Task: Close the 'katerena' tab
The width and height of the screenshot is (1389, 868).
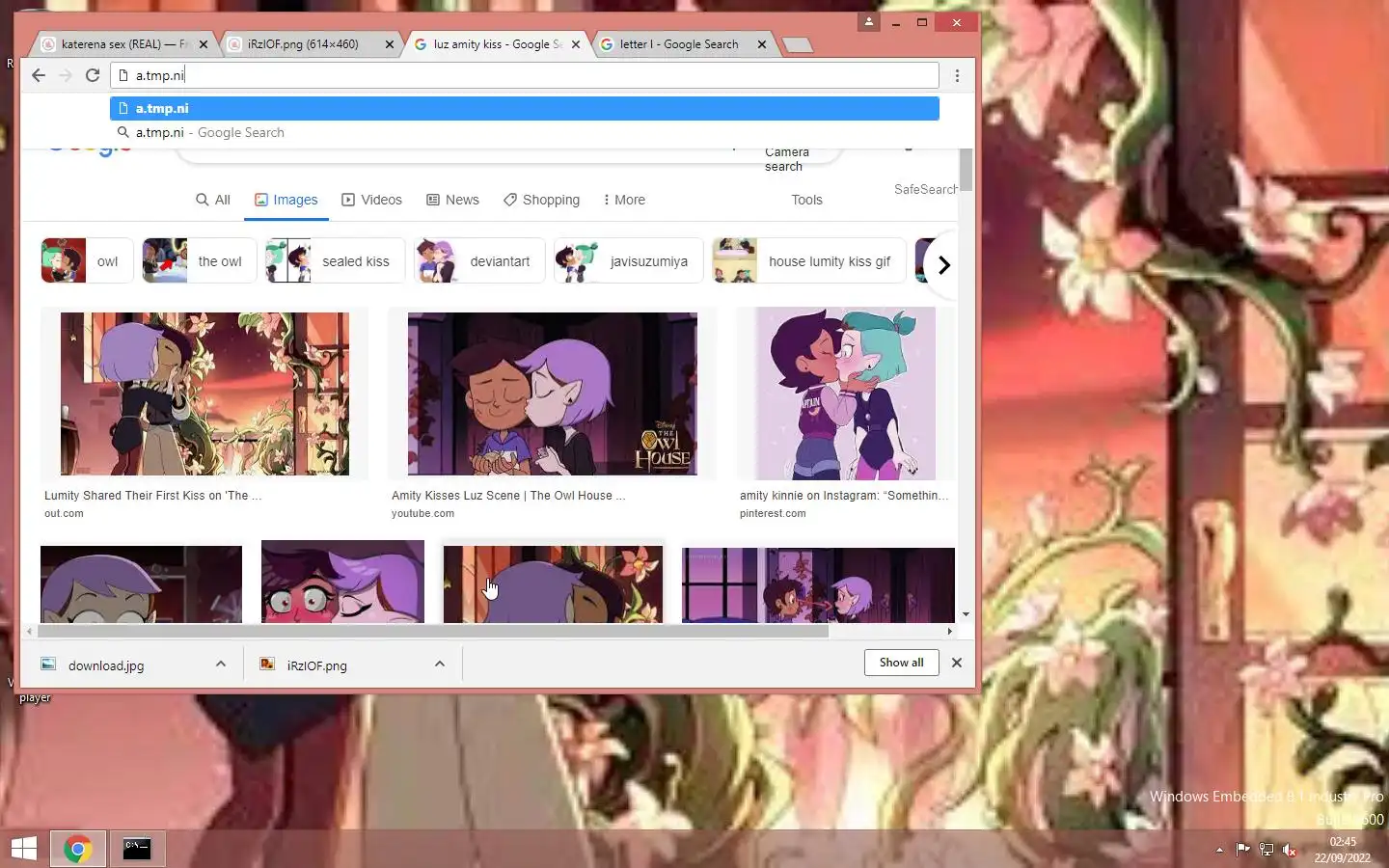Action: (x=204, y=44)
